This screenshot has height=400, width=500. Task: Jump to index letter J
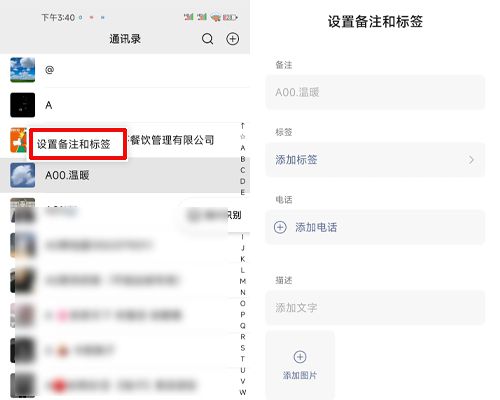click(x=243, y=248)
